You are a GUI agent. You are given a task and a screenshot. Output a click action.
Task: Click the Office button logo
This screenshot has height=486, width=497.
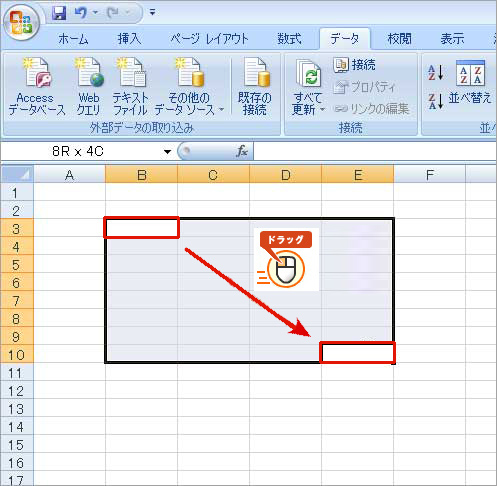[21, 23]
